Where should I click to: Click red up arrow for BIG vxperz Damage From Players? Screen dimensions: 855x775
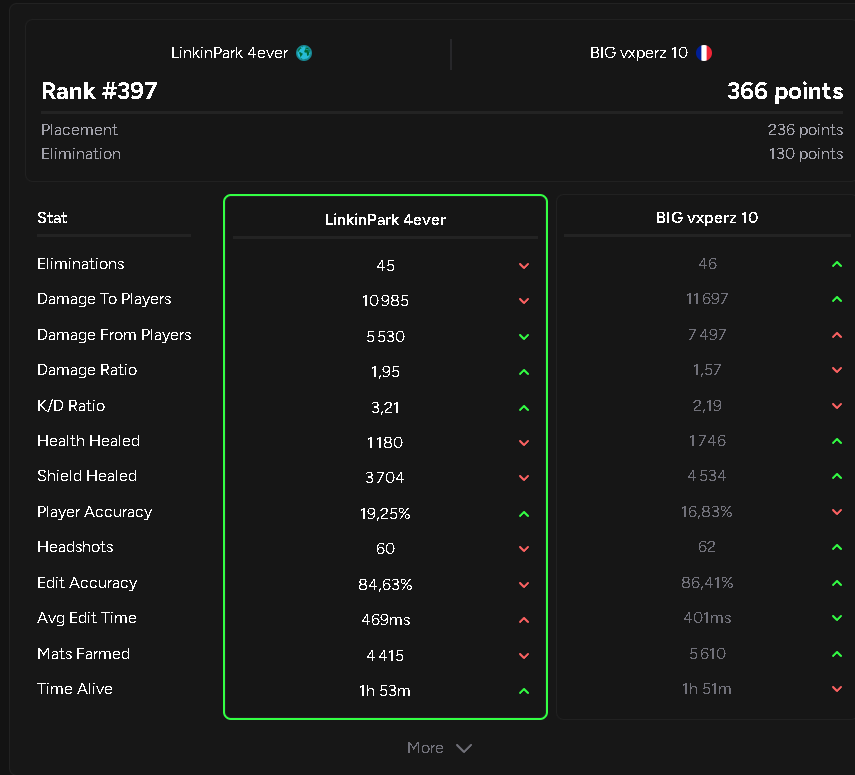click(837, 335)
